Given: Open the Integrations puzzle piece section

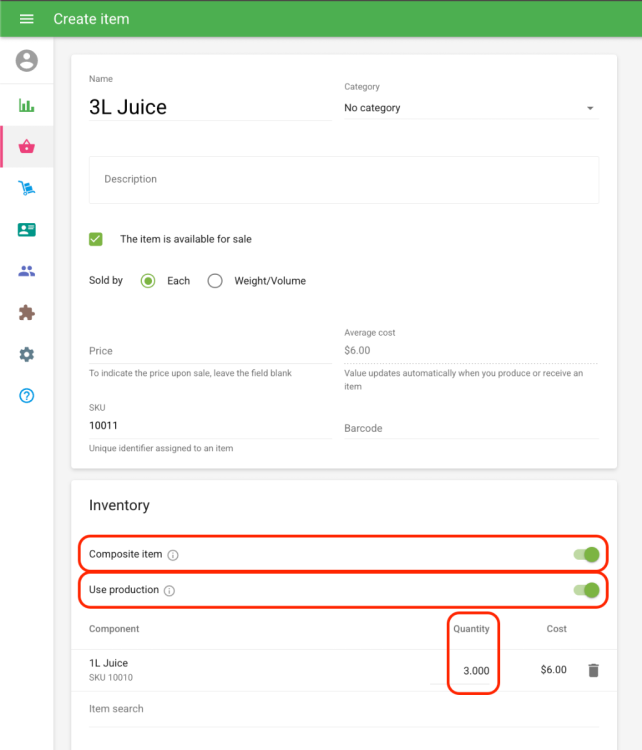Looking at the screenshot, I should coord(26,313).
